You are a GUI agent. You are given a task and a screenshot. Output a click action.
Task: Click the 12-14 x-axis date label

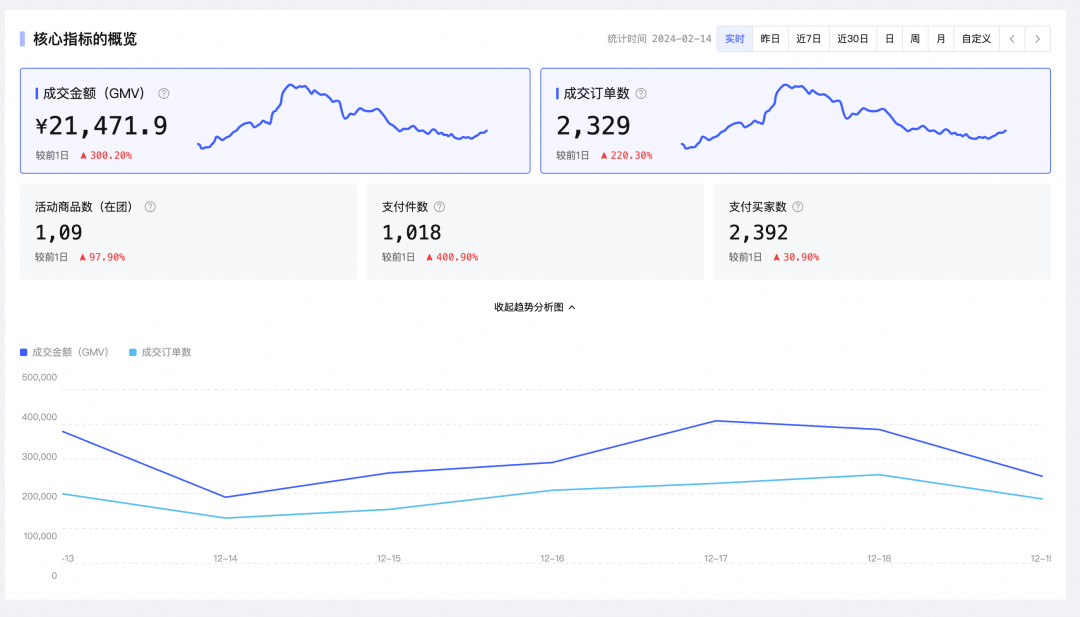coord(225,558)
